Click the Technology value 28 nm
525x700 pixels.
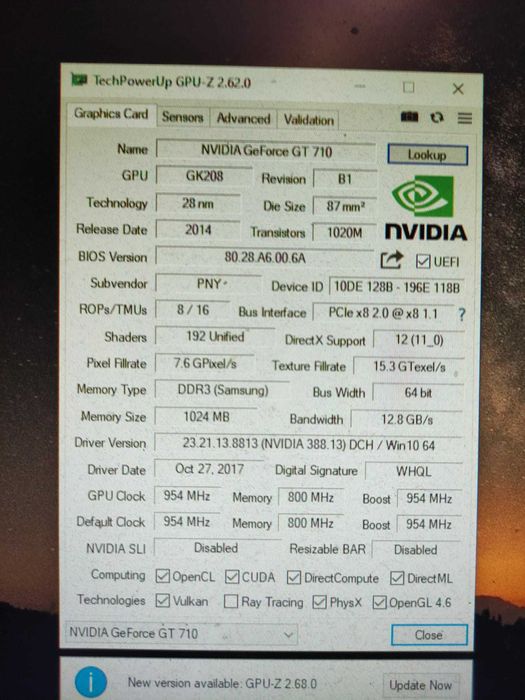click(x=198, y=204)
